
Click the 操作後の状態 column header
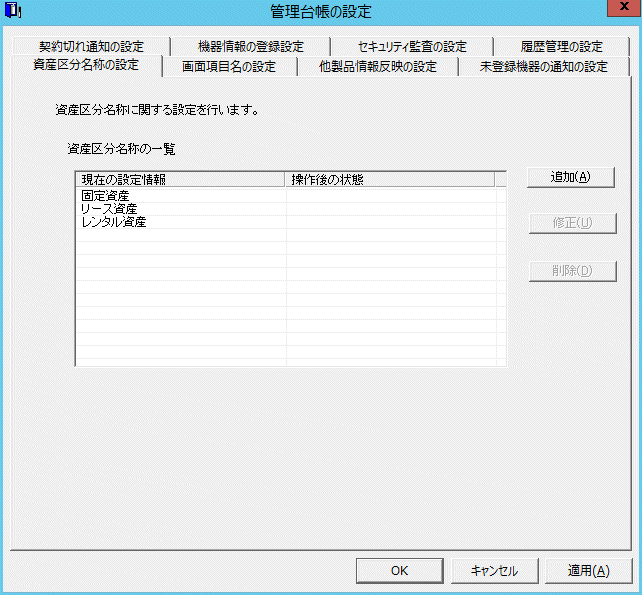[390, 179]
